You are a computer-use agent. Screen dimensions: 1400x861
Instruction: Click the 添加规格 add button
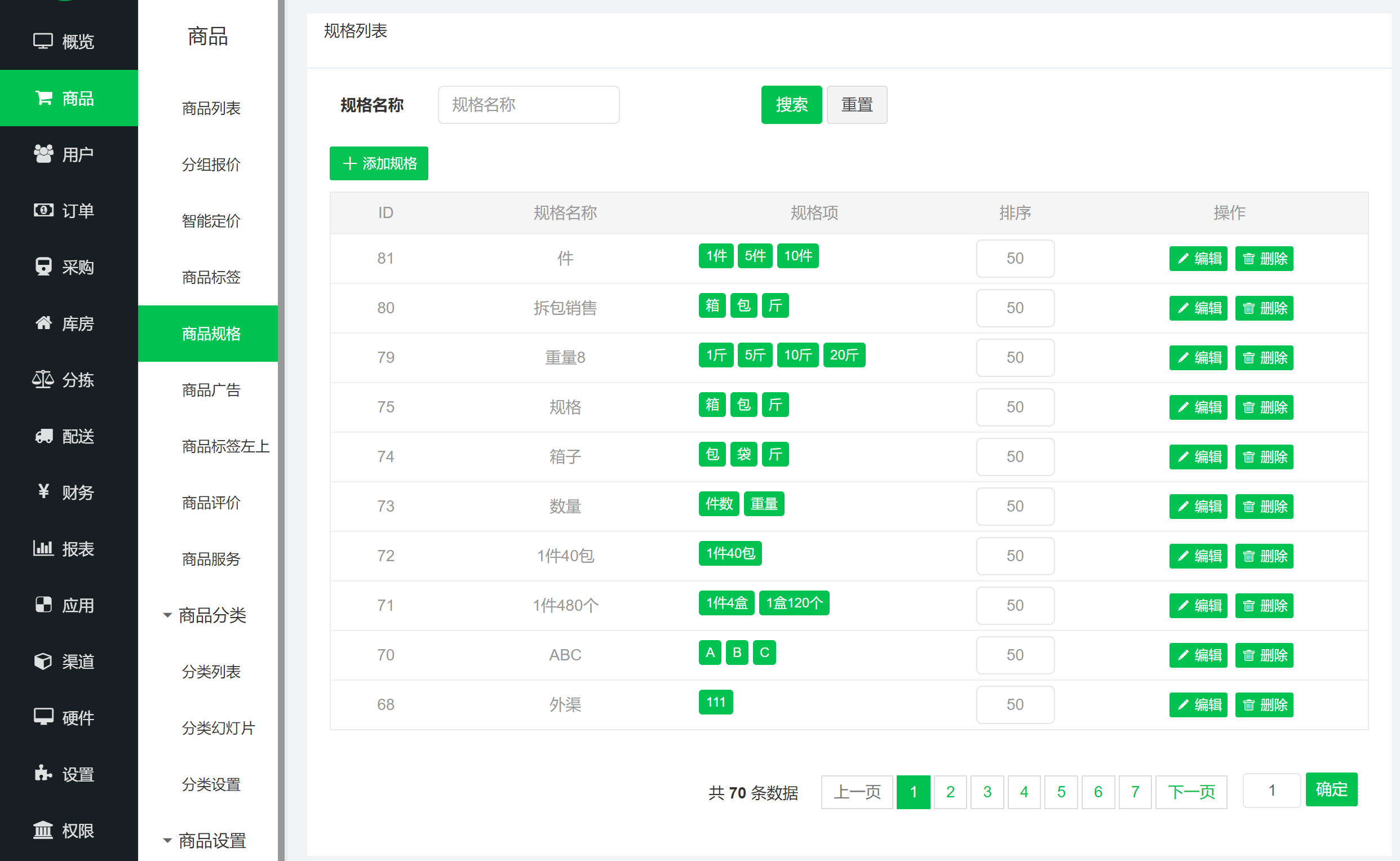coord(379,163)
